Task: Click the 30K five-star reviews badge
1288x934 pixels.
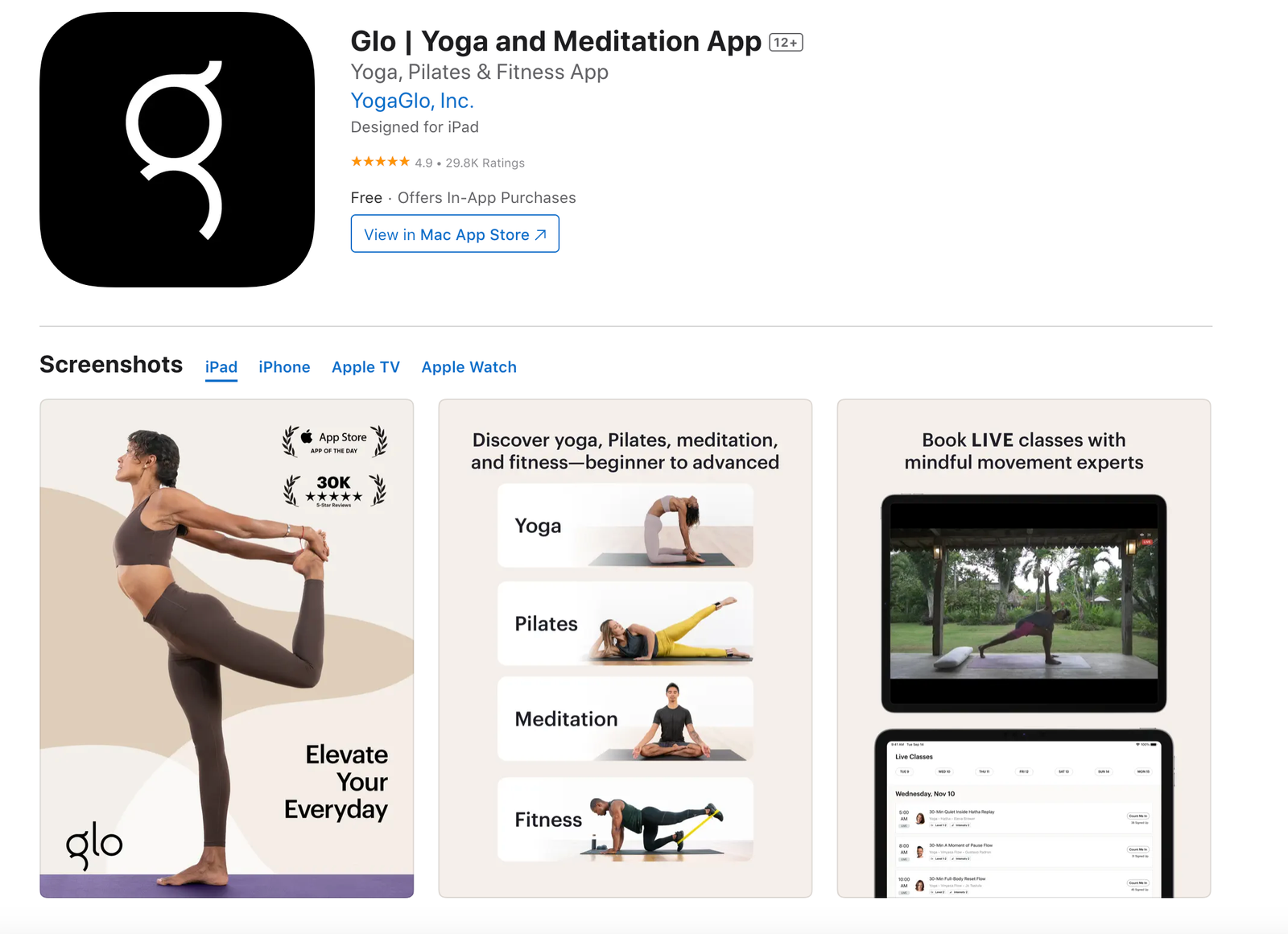Action: pos(335,490)
